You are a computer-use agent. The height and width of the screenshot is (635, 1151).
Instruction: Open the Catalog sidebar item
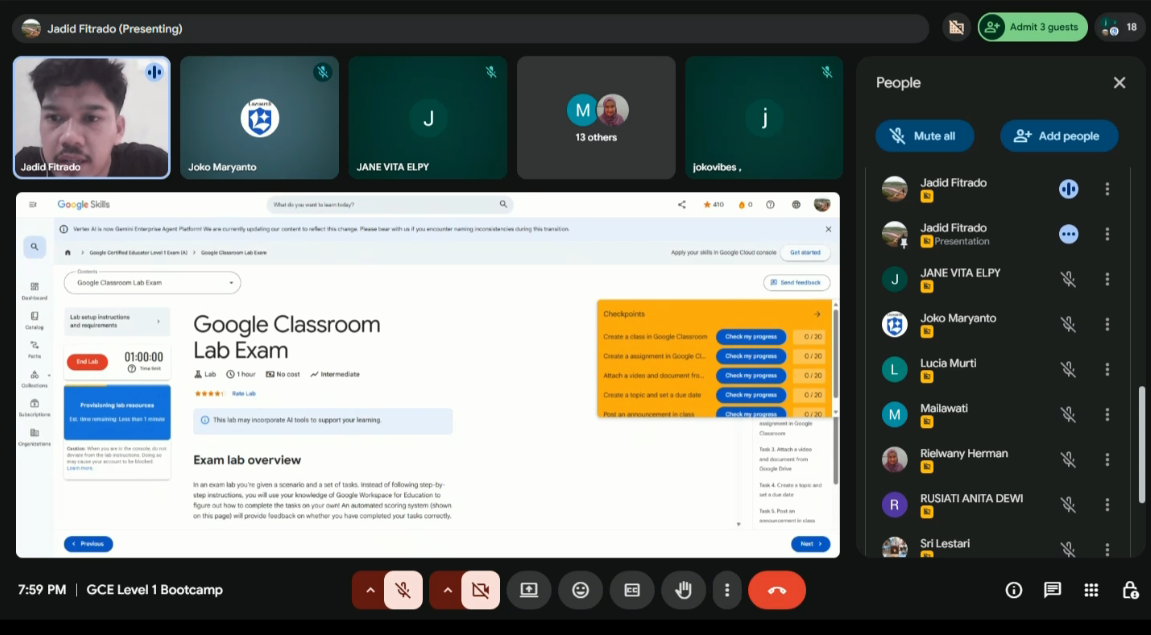(35, 321)
